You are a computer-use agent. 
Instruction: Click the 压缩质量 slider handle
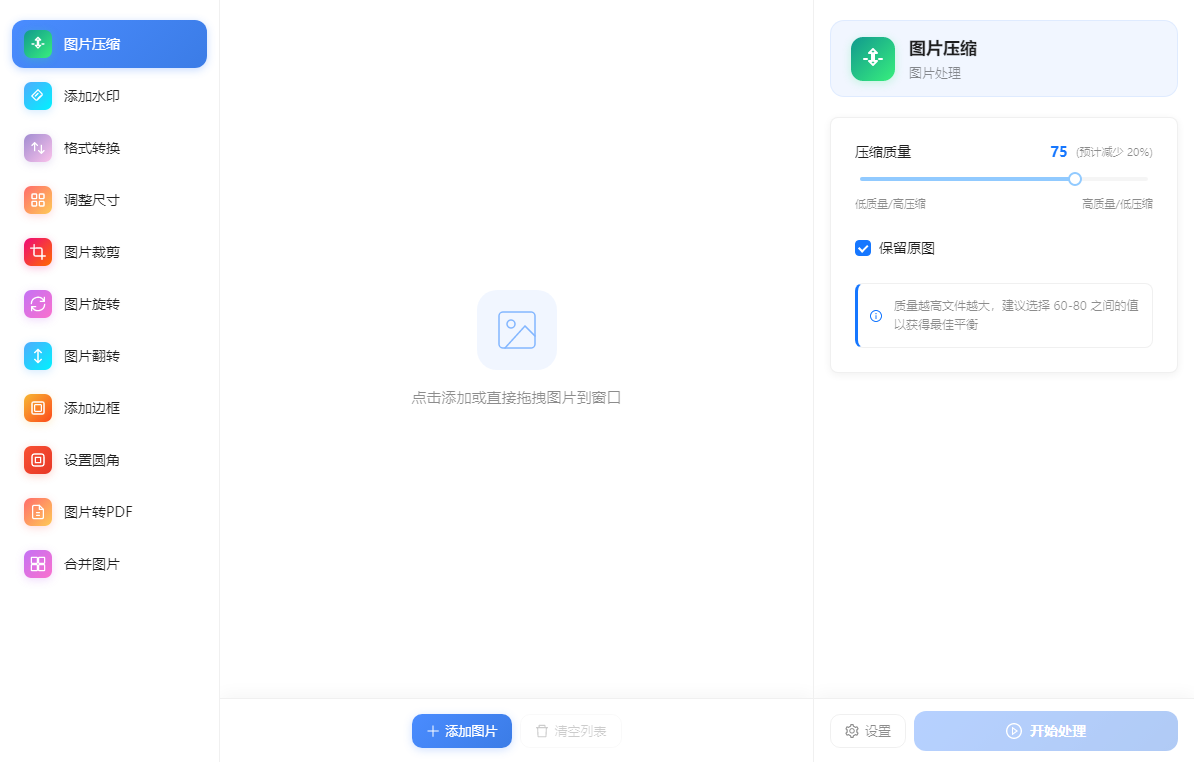click(1074, 179)
